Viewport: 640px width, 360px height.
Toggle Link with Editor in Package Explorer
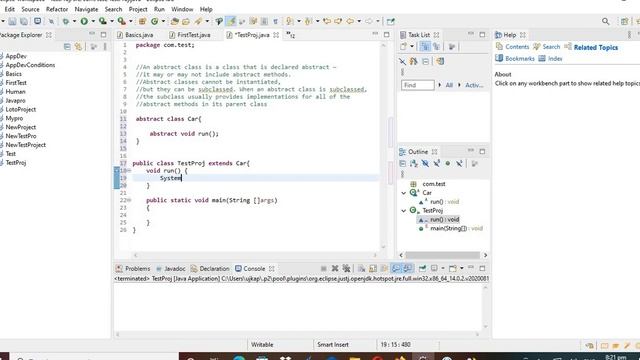[78, 47]
